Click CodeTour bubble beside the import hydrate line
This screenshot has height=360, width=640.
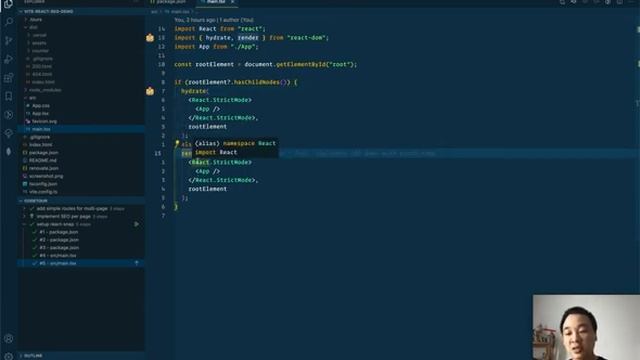150,38
